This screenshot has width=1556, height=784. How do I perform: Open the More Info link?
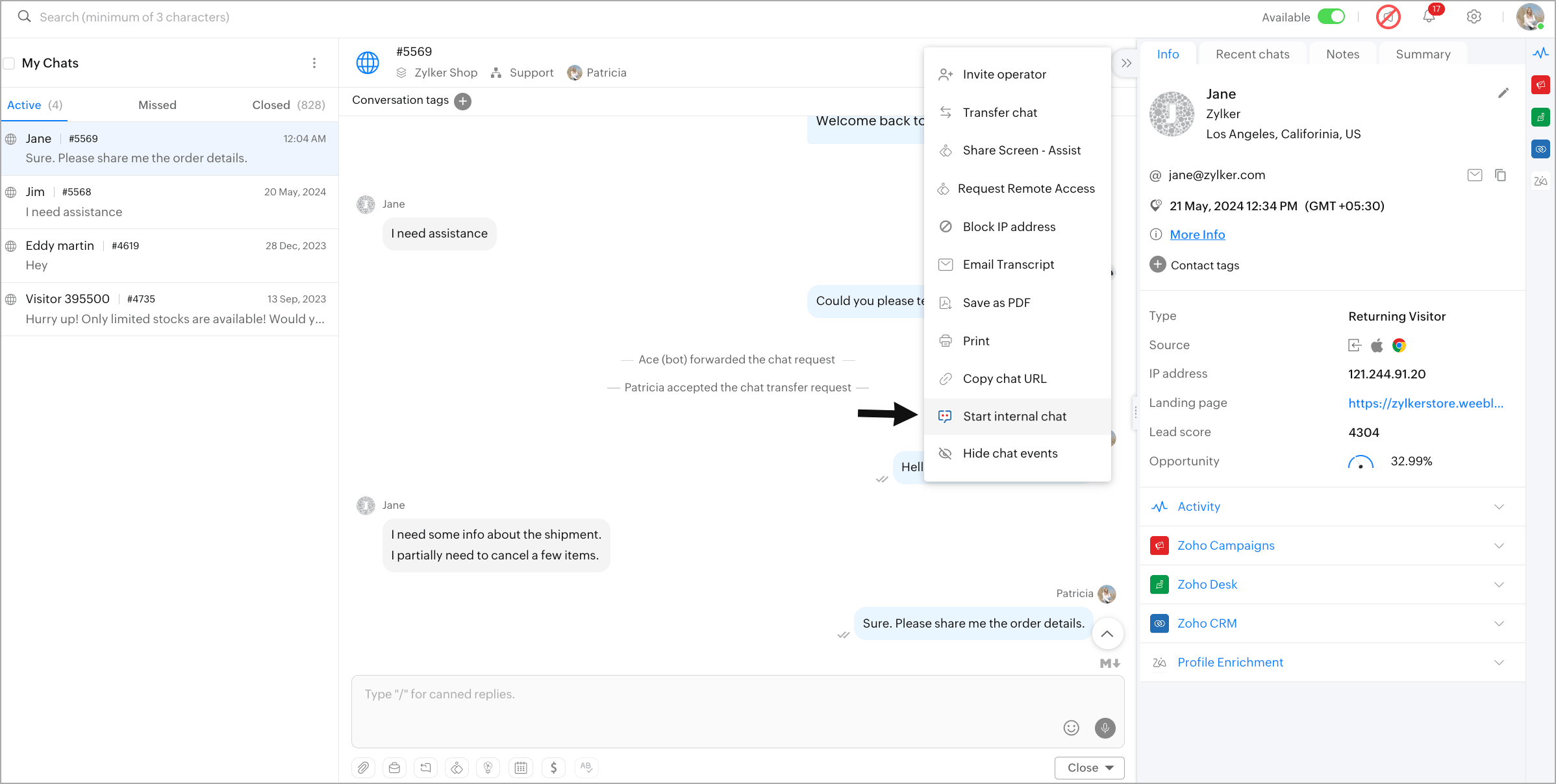point(1197,235)
